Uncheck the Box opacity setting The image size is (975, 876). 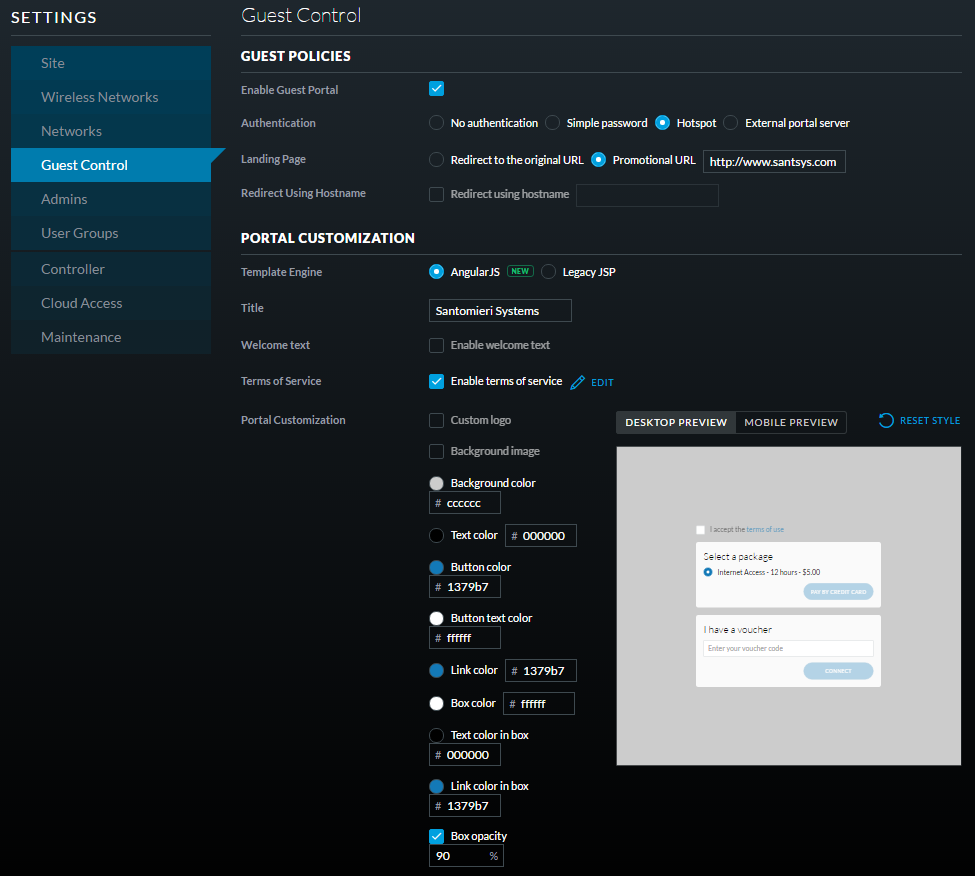pos(436,836)
